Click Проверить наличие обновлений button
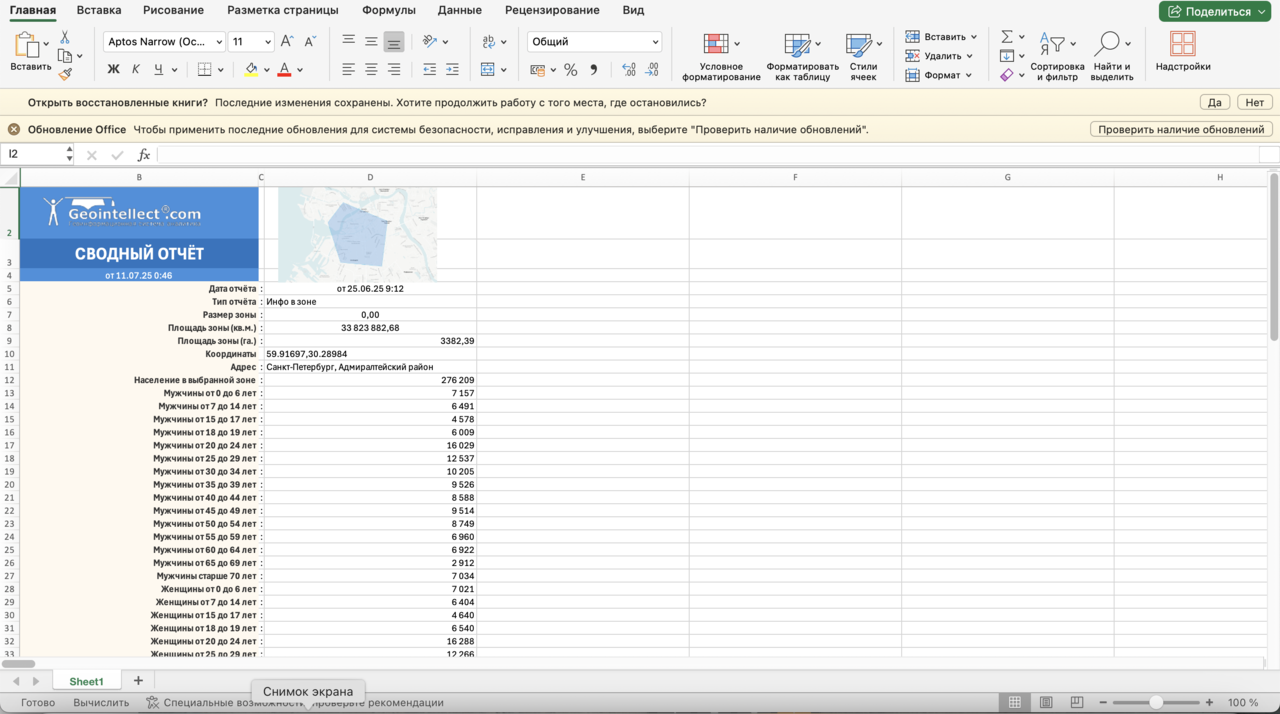This screenshot has height=714, width=1280. (1181, 129)
